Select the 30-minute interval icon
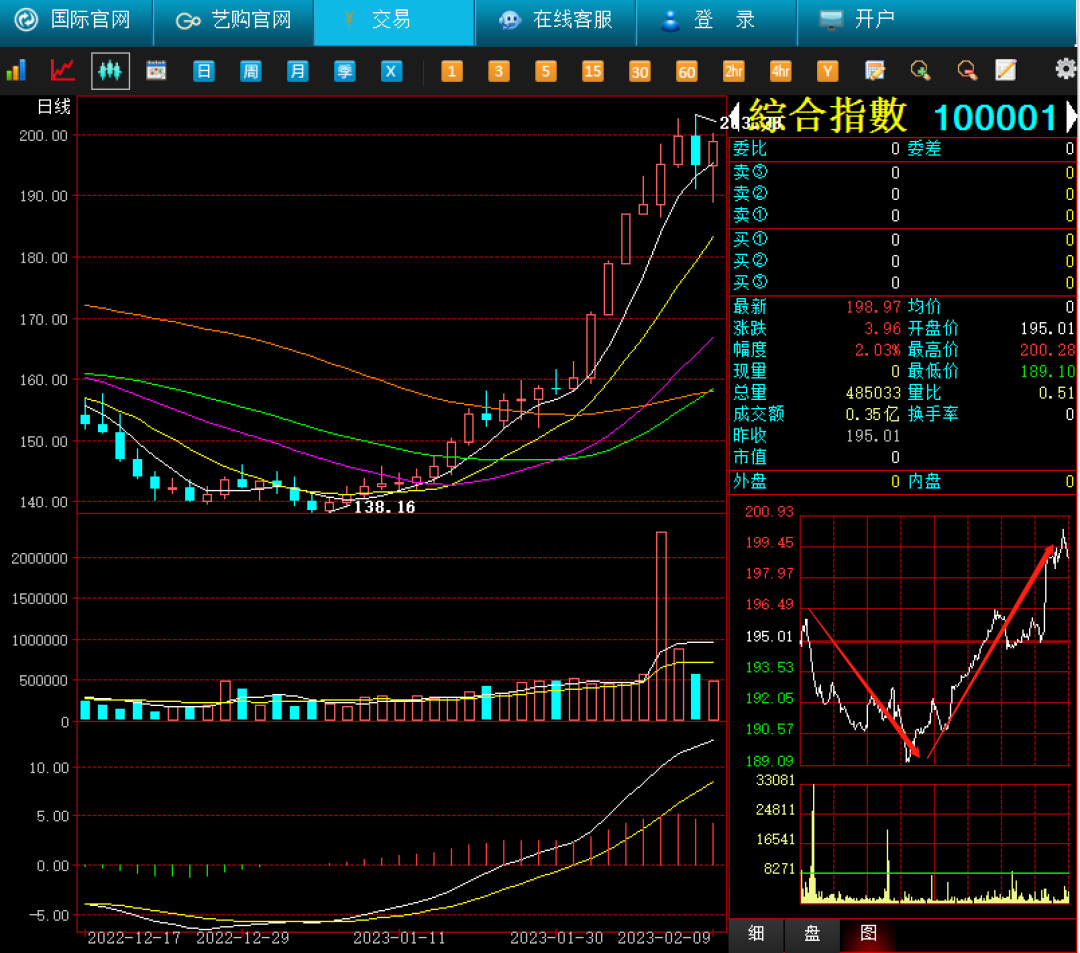Screen dimensions: 1080x953 [639, 71]
